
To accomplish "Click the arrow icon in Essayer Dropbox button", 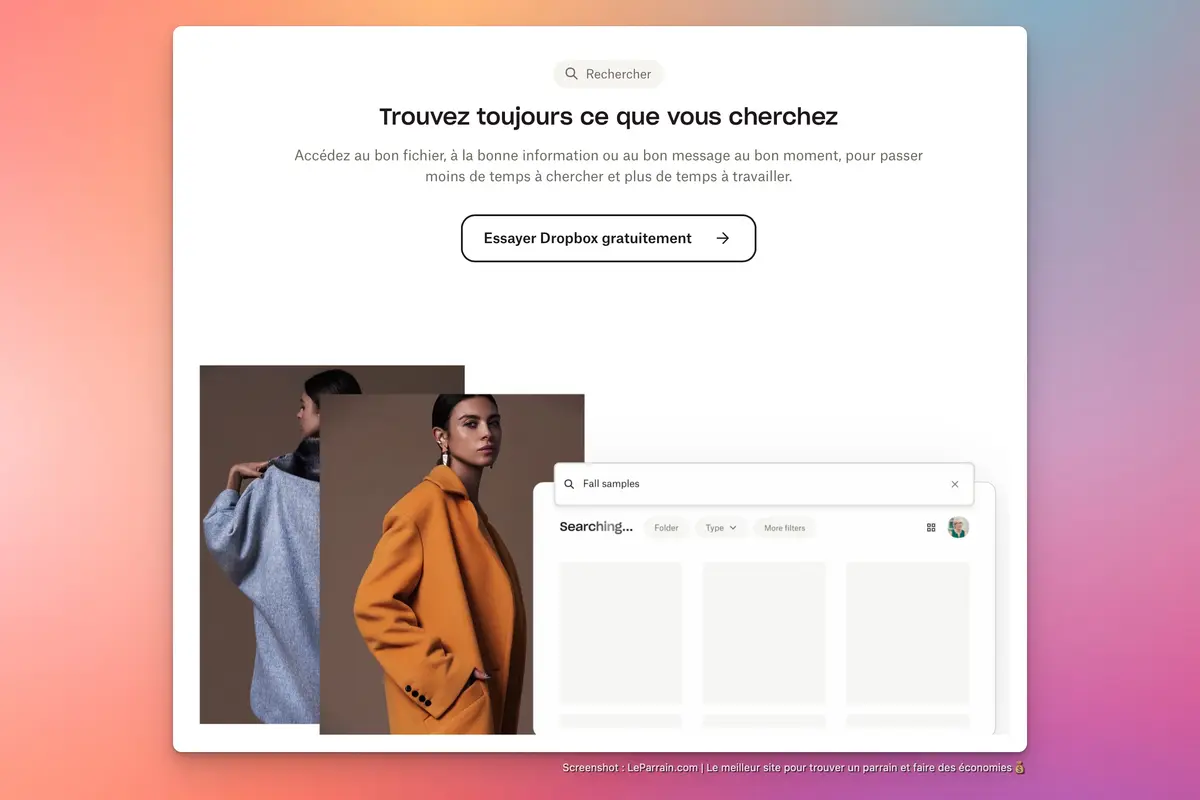I will [723, 238].
